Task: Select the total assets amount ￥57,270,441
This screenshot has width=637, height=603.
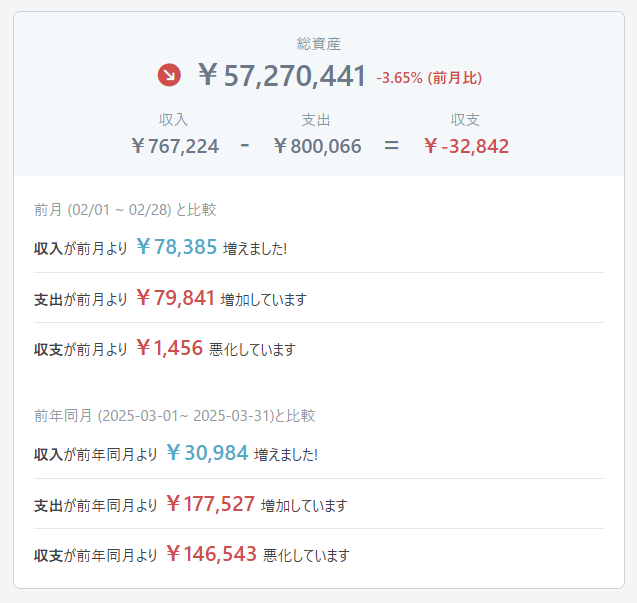Action: point(281,76)
